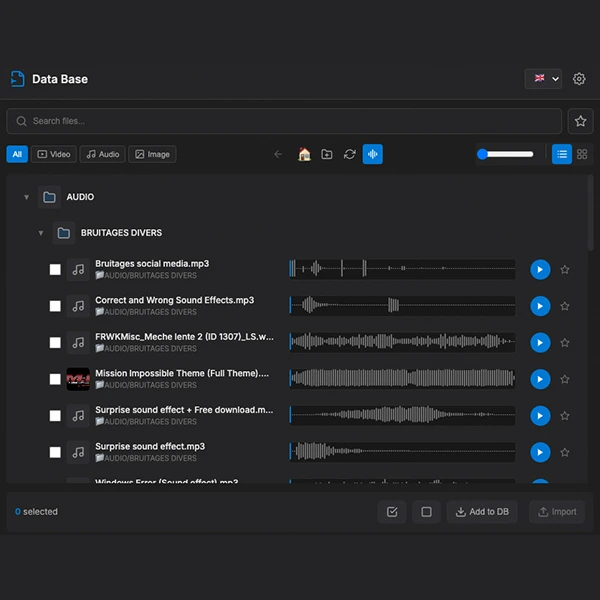Toggle the waveform display button
The height and width of the screenshot is (600, 600).
[x=372, y=154]
